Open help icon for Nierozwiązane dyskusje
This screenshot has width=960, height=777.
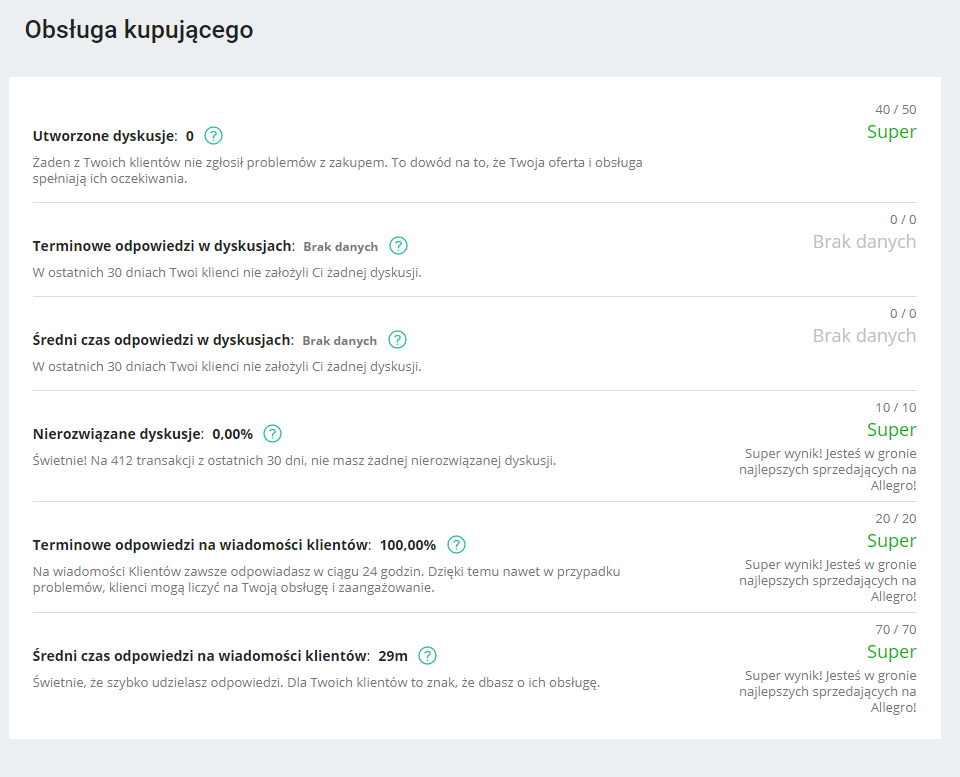(x=272, y=434)
